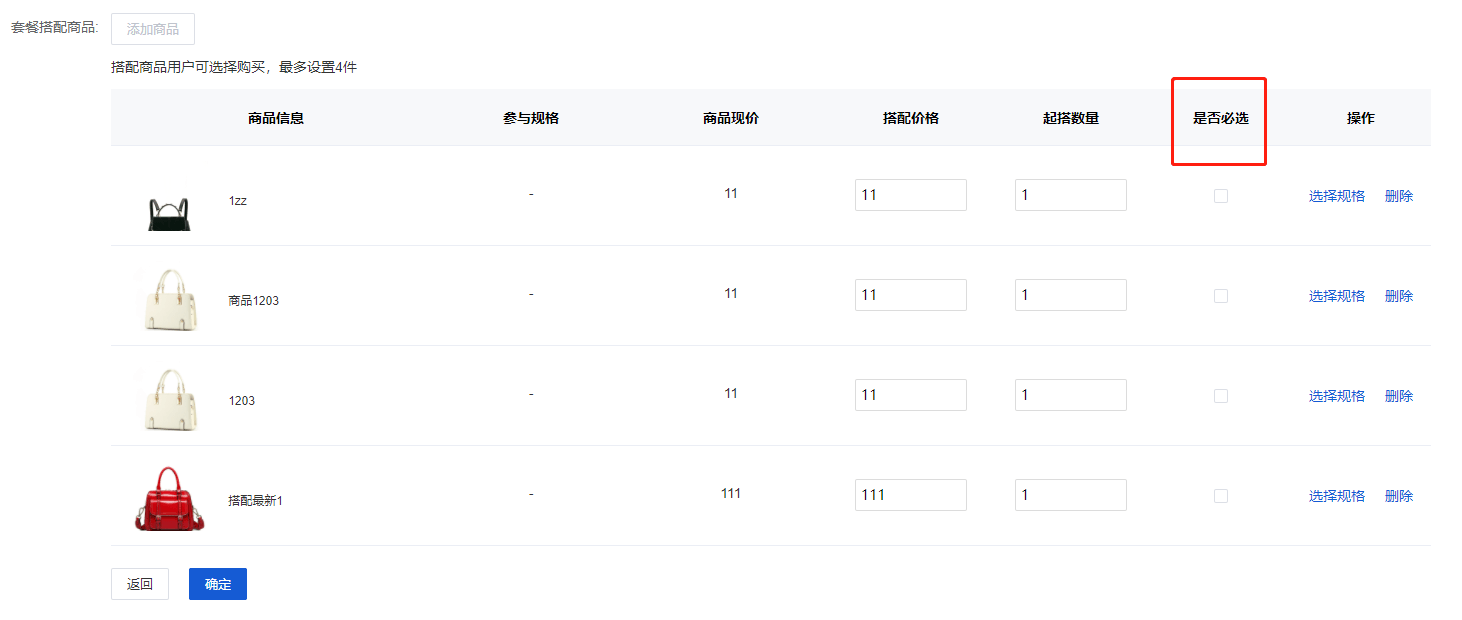Tick the 是否必选 checkbox for 1zz

point(1221,196)
